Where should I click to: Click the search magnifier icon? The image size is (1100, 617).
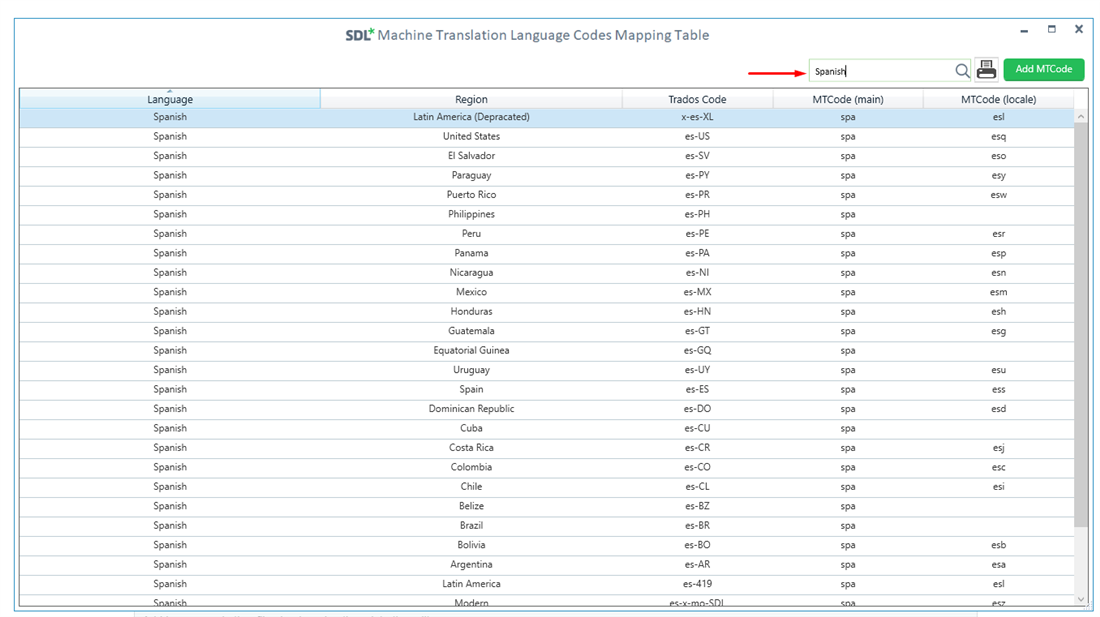pyautogui.click(x=962, y=71)
